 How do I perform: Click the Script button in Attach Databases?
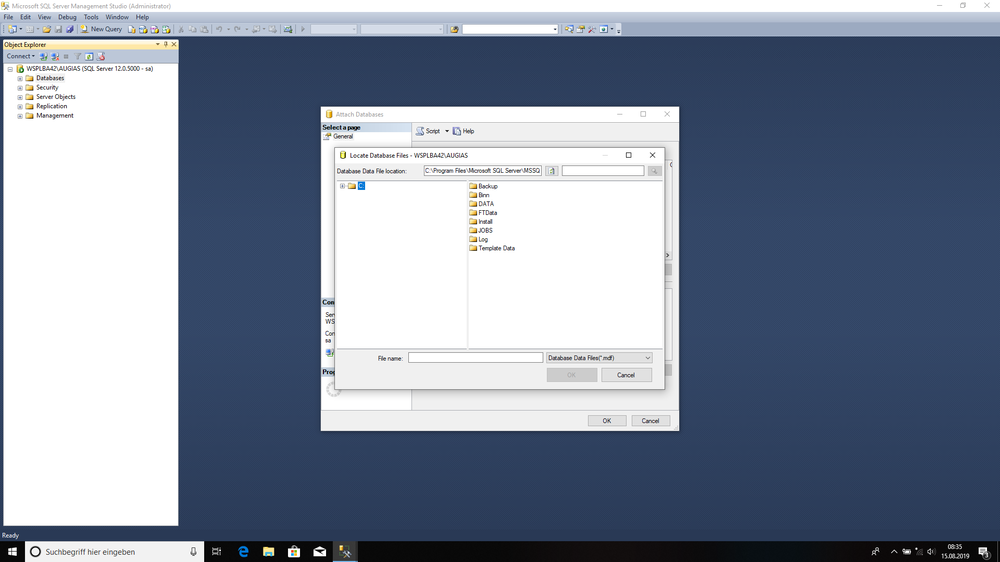[x=428, y=131]
